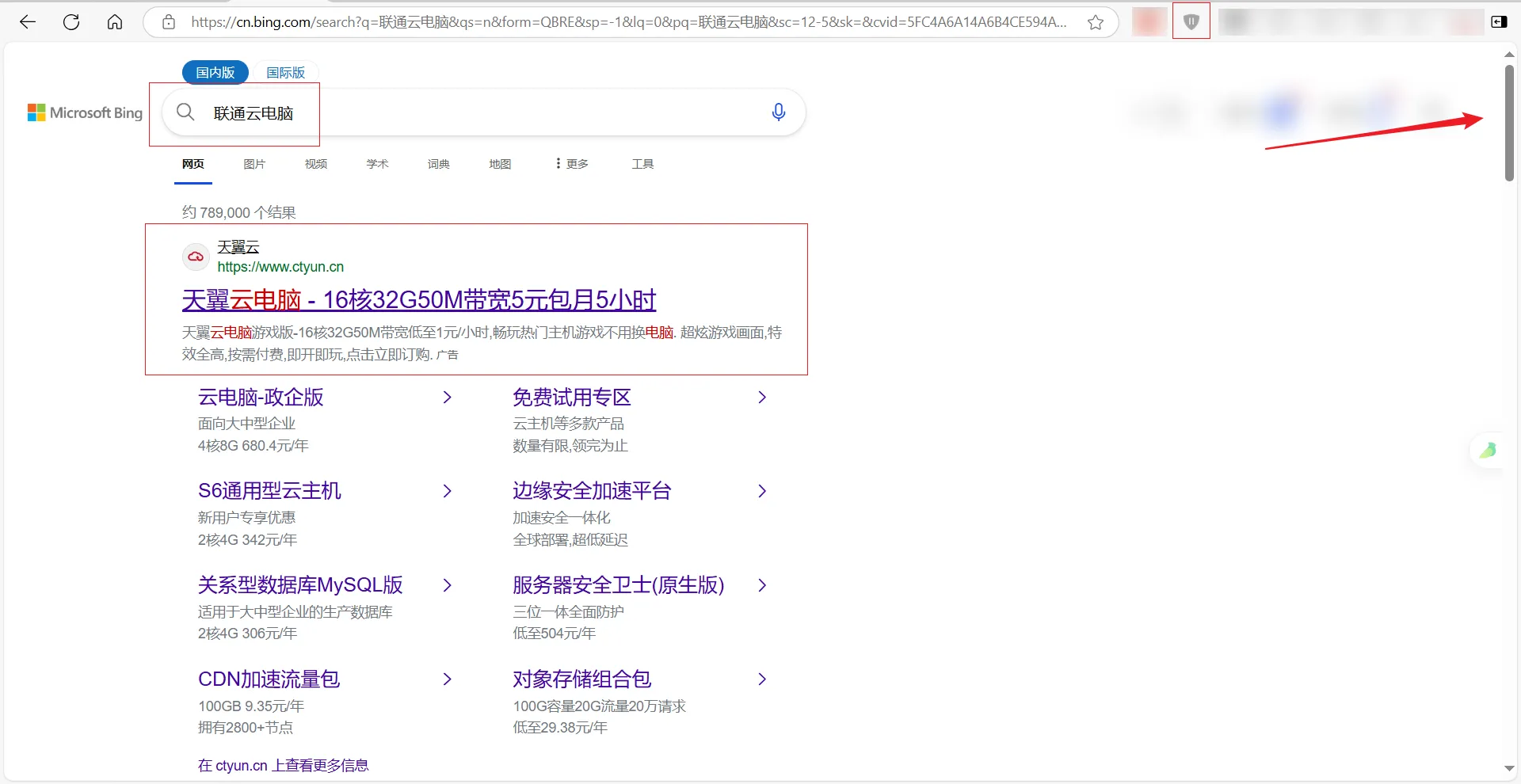Click the Microsoft Bing logo

coord(85,113)
